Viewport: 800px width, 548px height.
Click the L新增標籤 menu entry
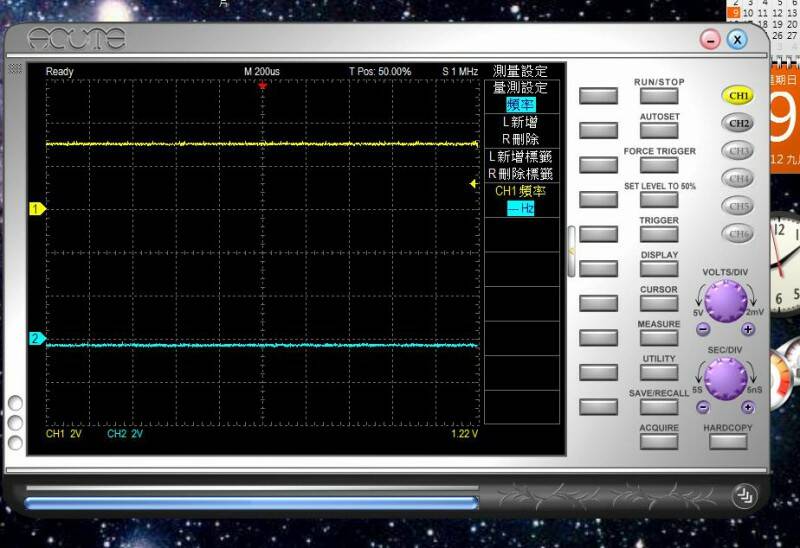click(520, 157)
